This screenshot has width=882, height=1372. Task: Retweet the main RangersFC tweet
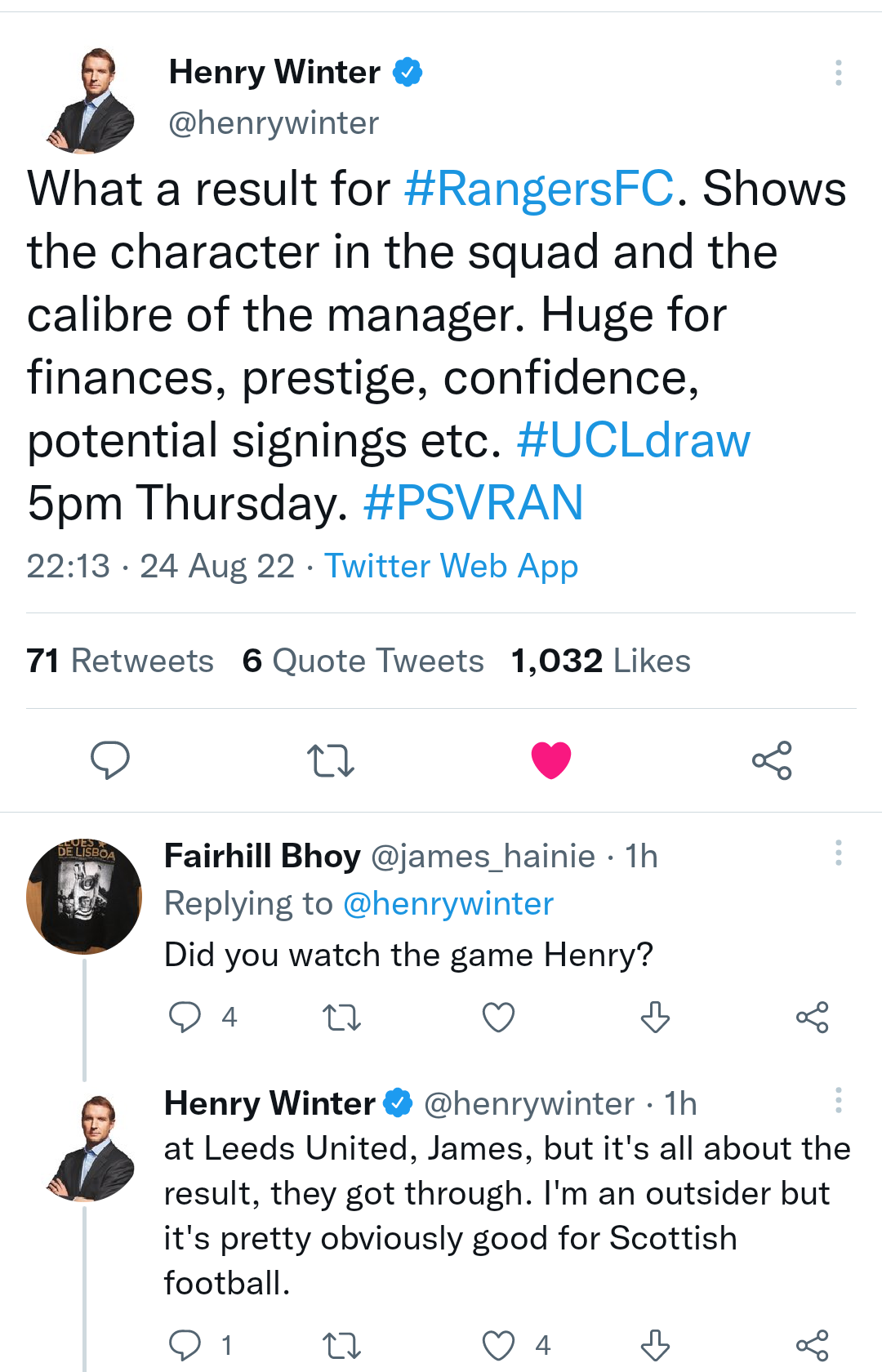(330, 760)
